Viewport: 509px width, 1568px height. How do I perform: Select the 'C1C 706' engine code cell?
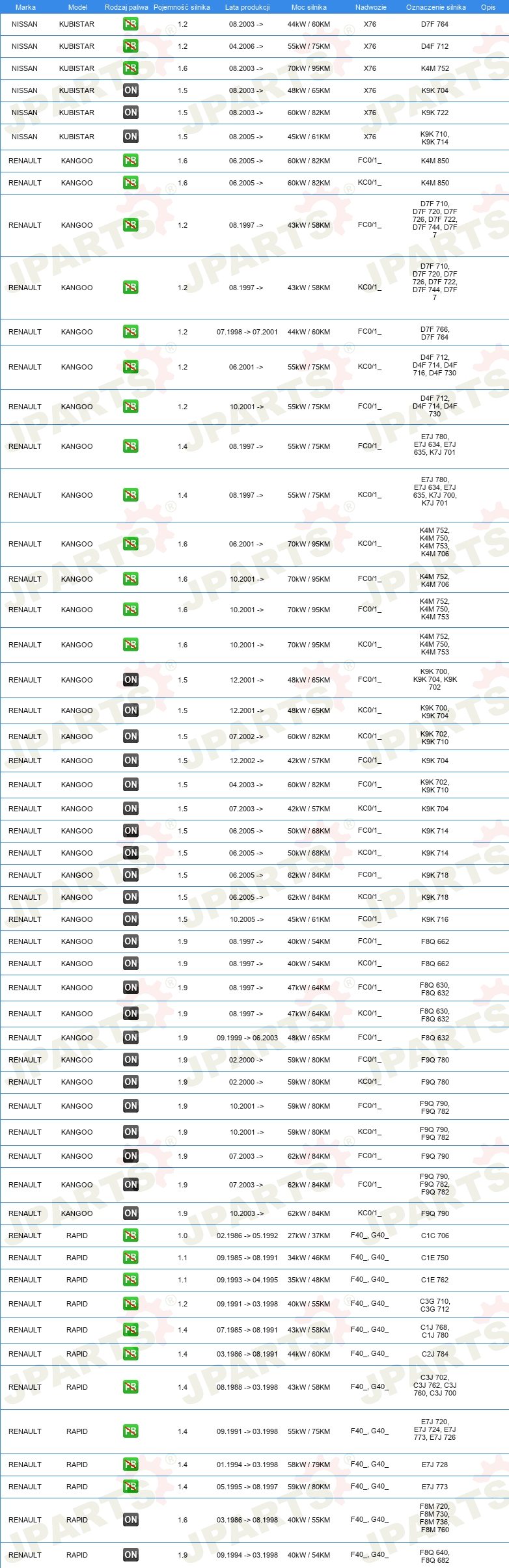click(x=435, y=1236)
